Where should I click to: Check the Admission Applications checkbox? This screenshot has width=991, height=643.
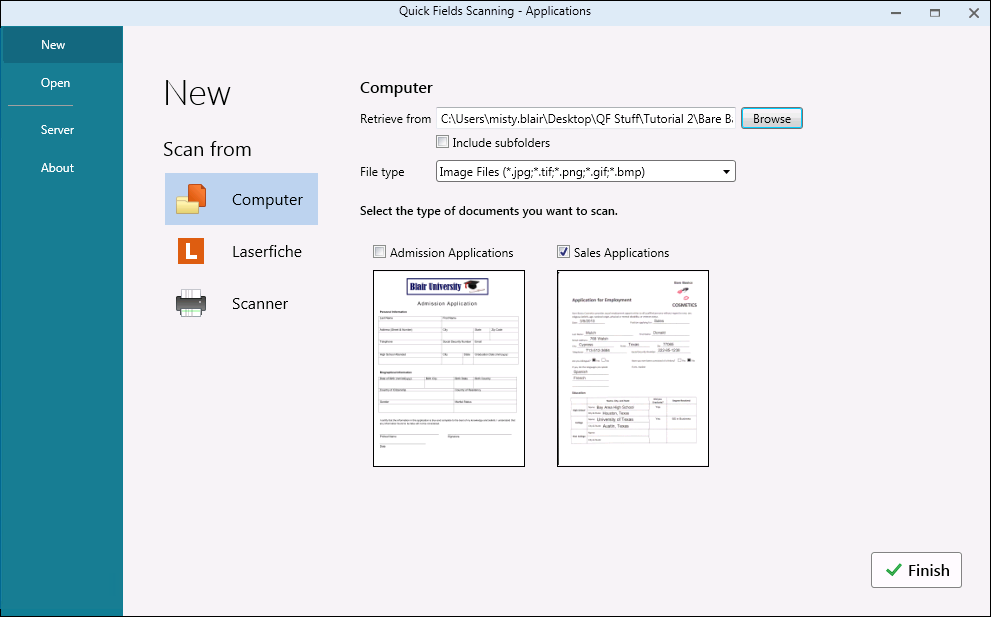point(379,252)
